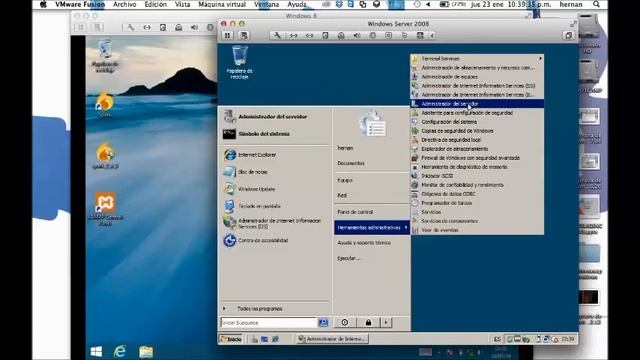Open Orígenes de datos ODBC

pos(477,194)
